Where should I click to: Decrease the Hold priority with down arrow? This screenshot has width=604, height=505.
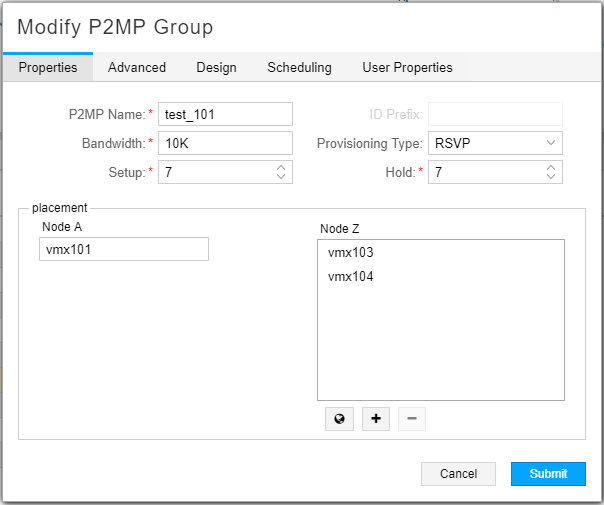pyautogui.click(x=551, y=177)
